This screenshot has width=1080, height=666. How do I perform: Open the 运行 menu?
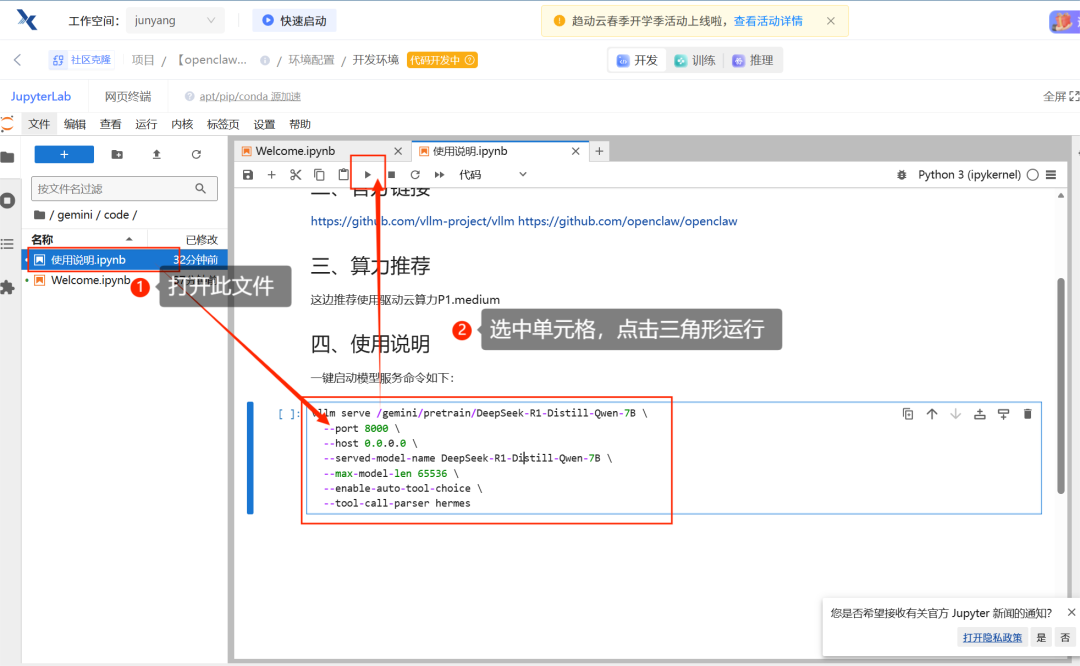click(146, 123)
